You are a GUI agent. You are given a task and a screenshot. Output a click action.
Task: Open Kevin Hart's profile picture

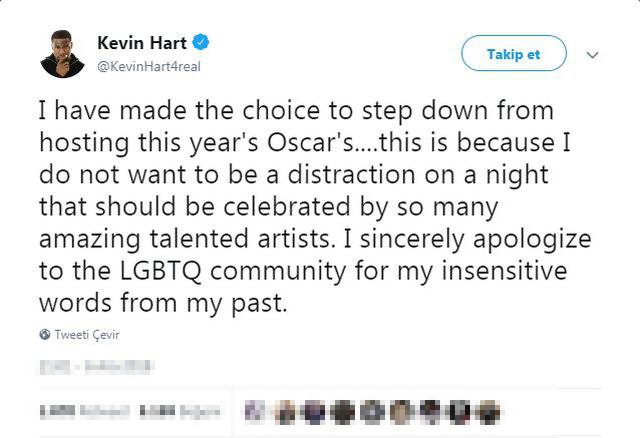[x=62, y=53]
